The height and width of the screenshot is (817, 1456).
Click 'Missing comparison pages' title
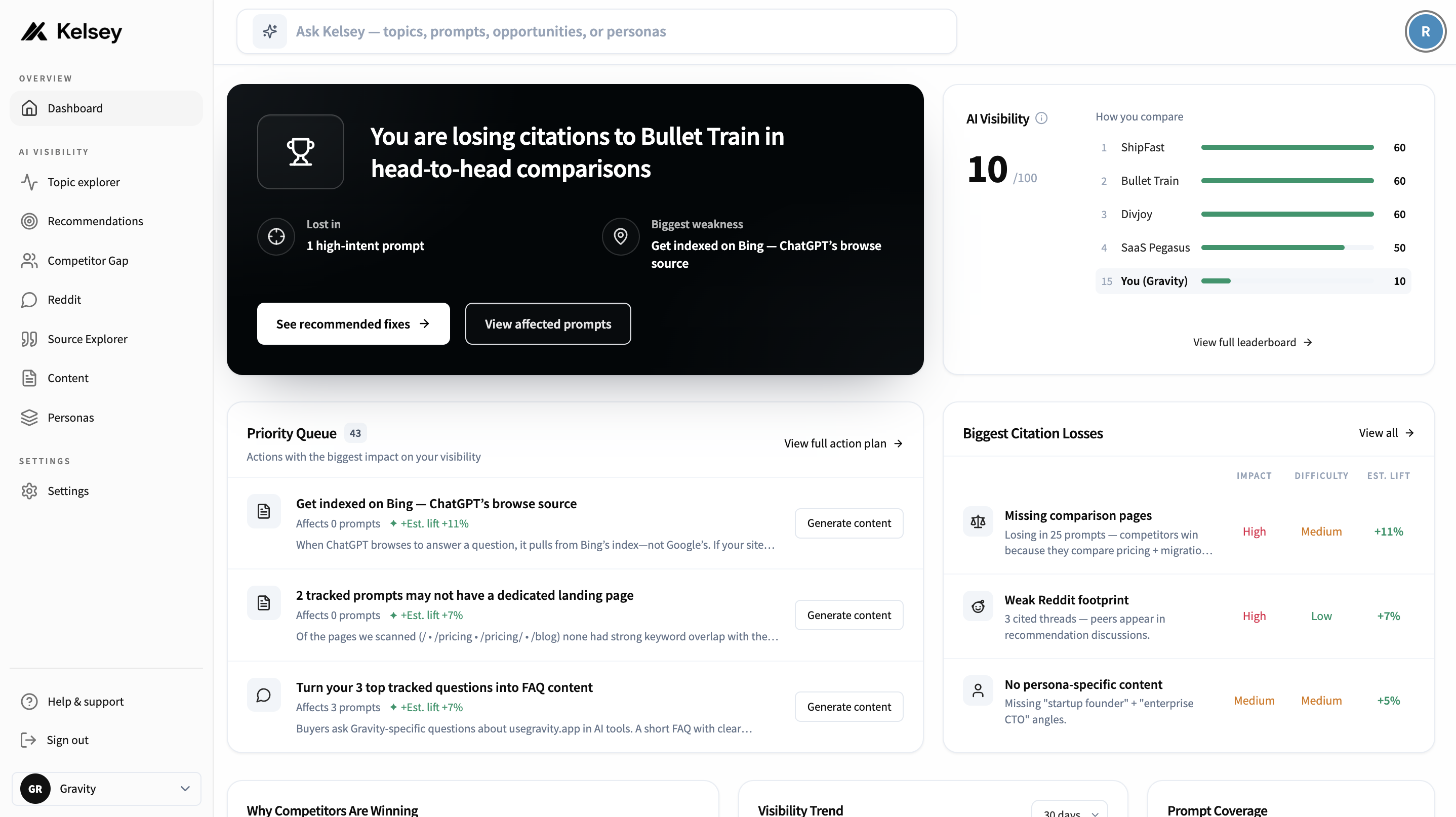(x=1078, y=515)
